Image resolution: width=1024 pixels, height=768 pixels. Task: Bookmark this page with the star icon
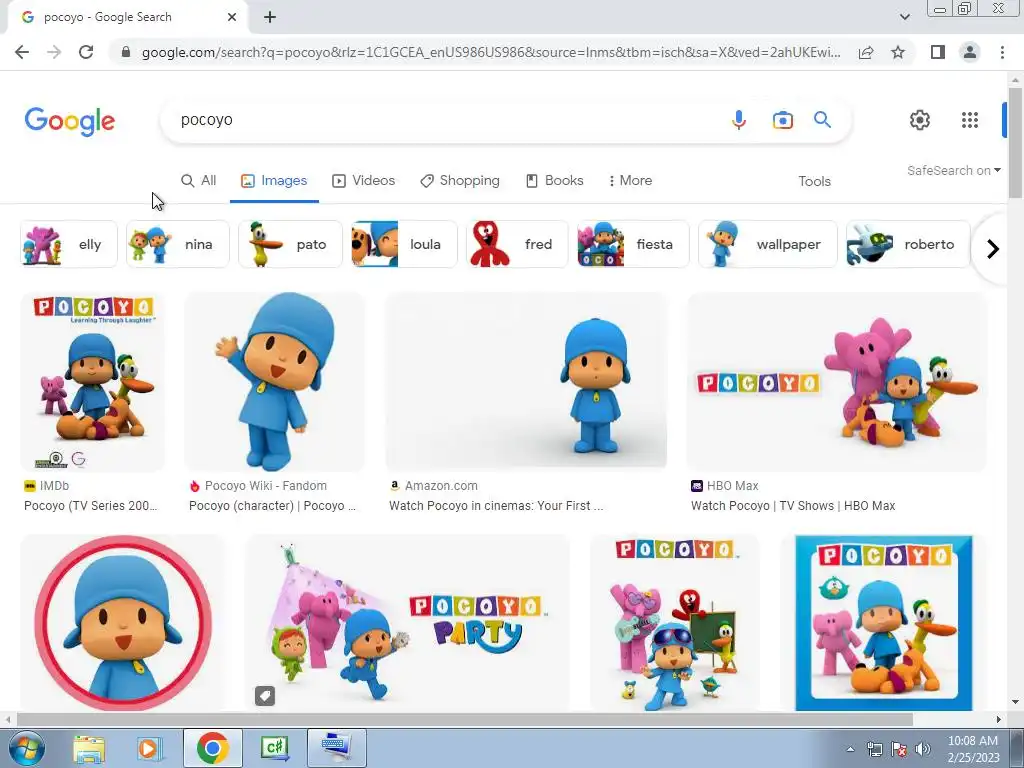pyautogui.click(x=899, y=52)
